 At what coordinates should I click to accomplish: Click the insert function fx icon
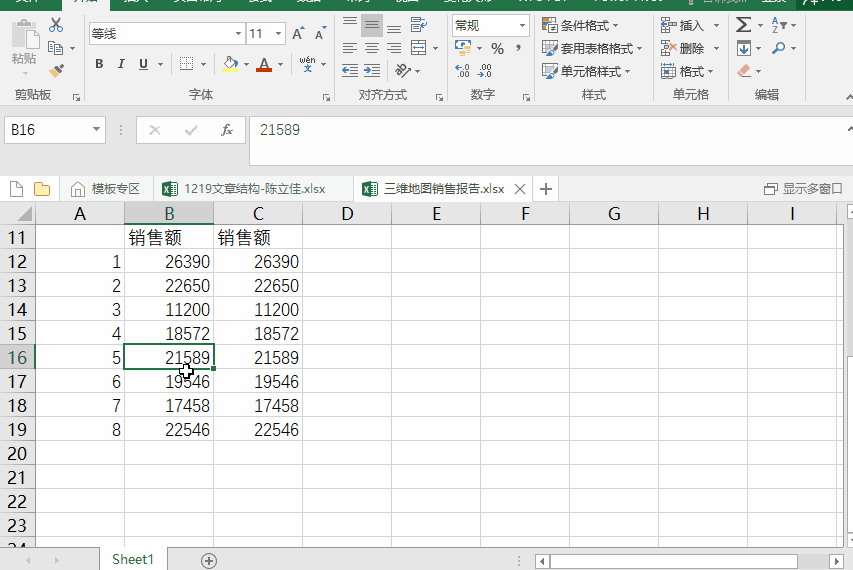[x=227, y=130]
